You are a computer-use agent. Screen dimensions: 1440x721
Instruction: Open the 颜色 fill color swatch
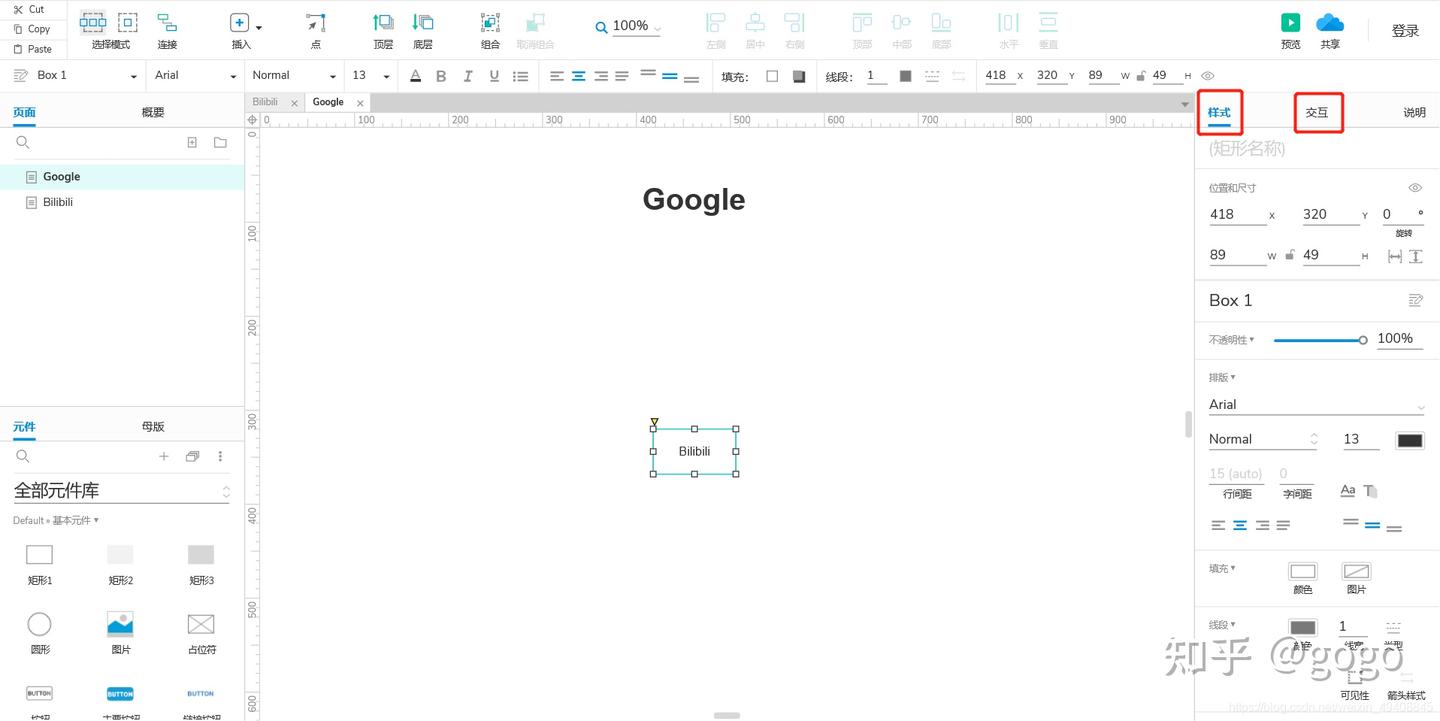pos(1302,572)
